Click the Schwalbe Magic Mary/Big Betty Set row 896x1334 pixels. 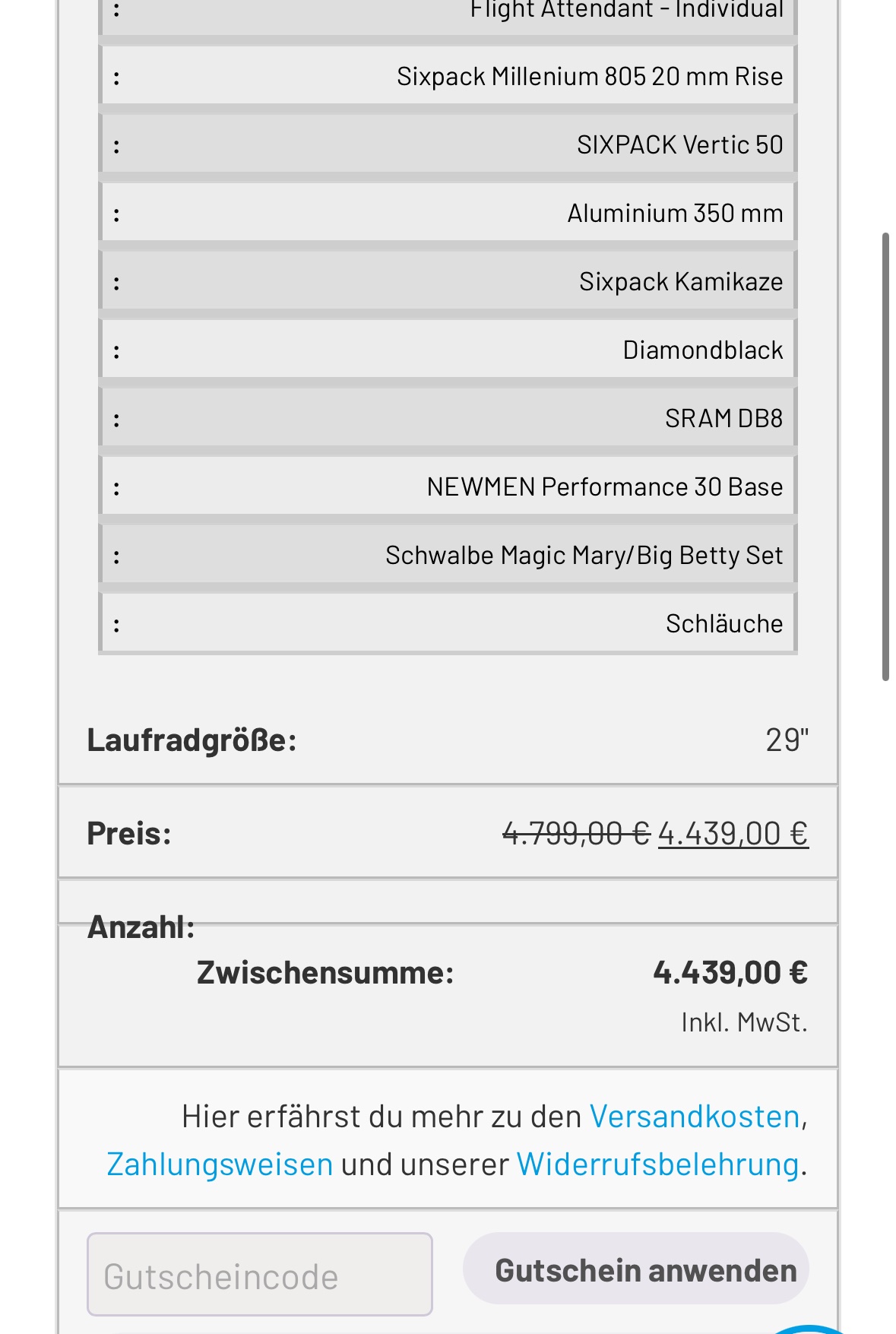(448, 556)
